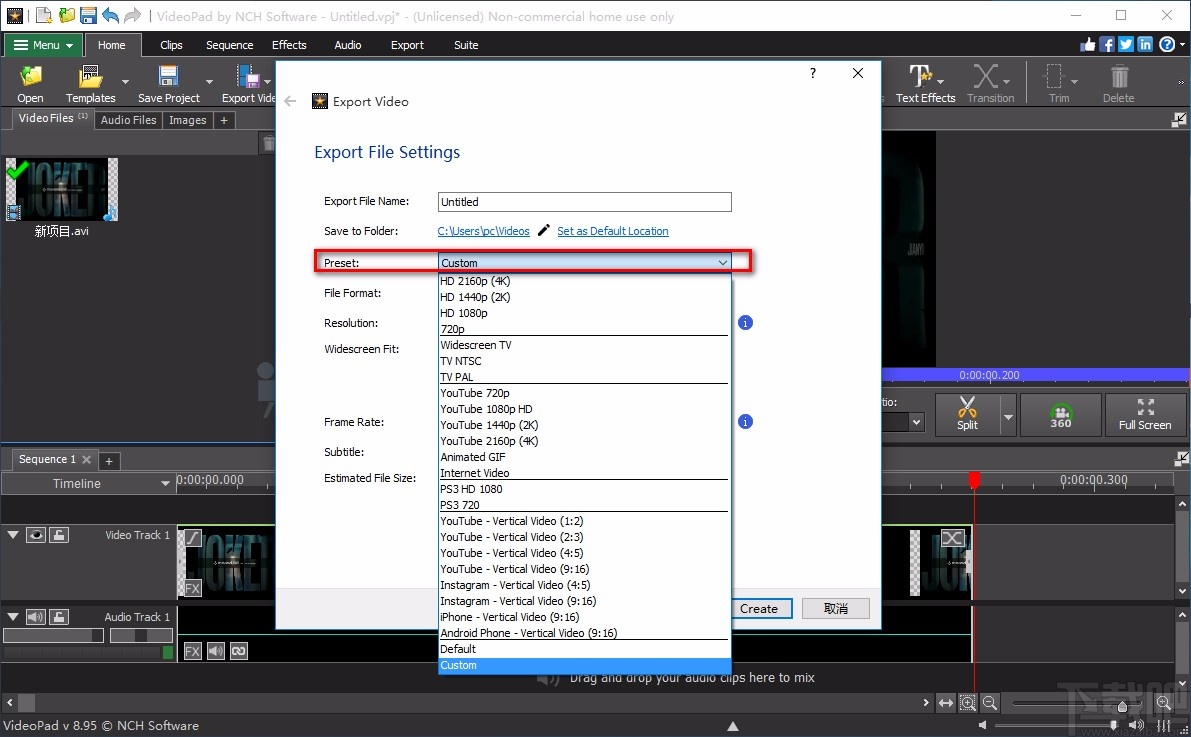Split the clip with scissors button
1191x737 pixels.
point(967,414)
